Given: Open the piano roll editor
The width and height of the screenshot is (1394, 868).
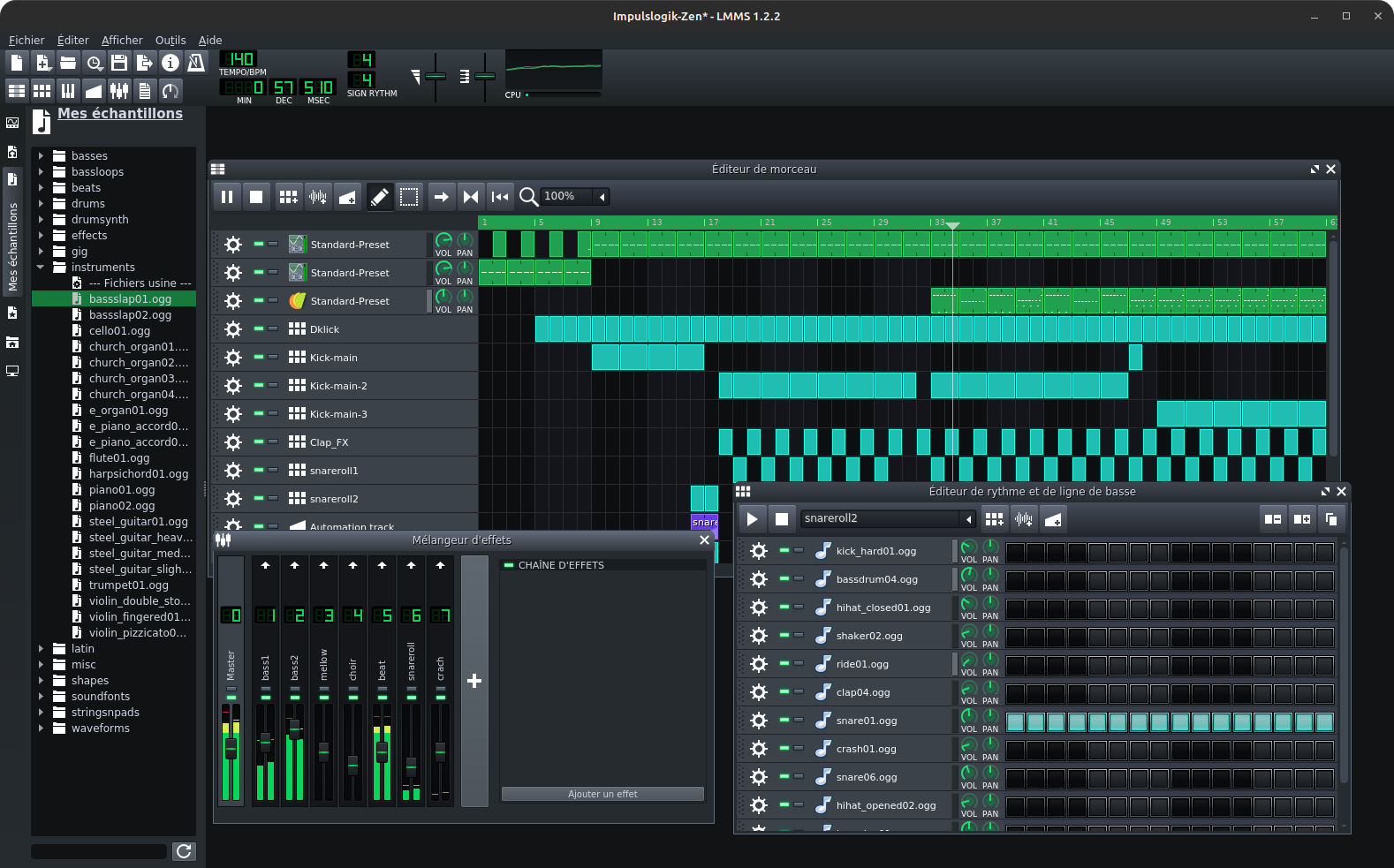Looking at the screenshot, I should point(68,91).
